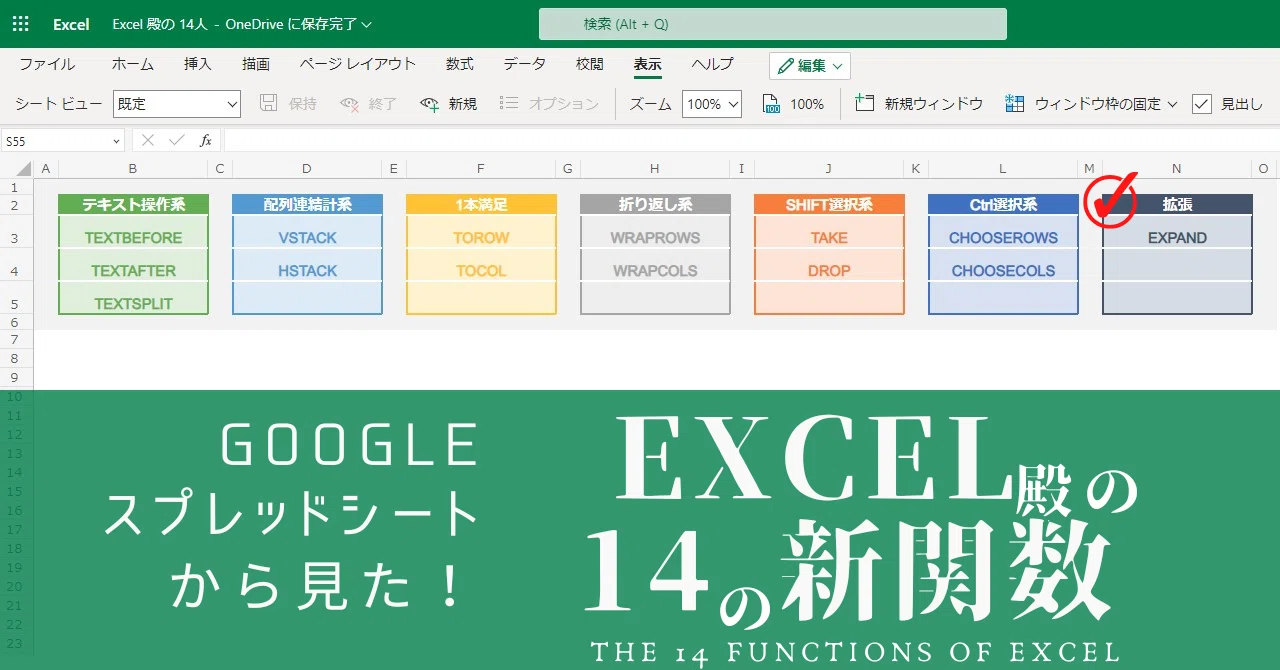Image resolution: width=1280 pixels, height=670 pixels.
Task: Select the 表示 tab
Action: click(x=647, y=64)
